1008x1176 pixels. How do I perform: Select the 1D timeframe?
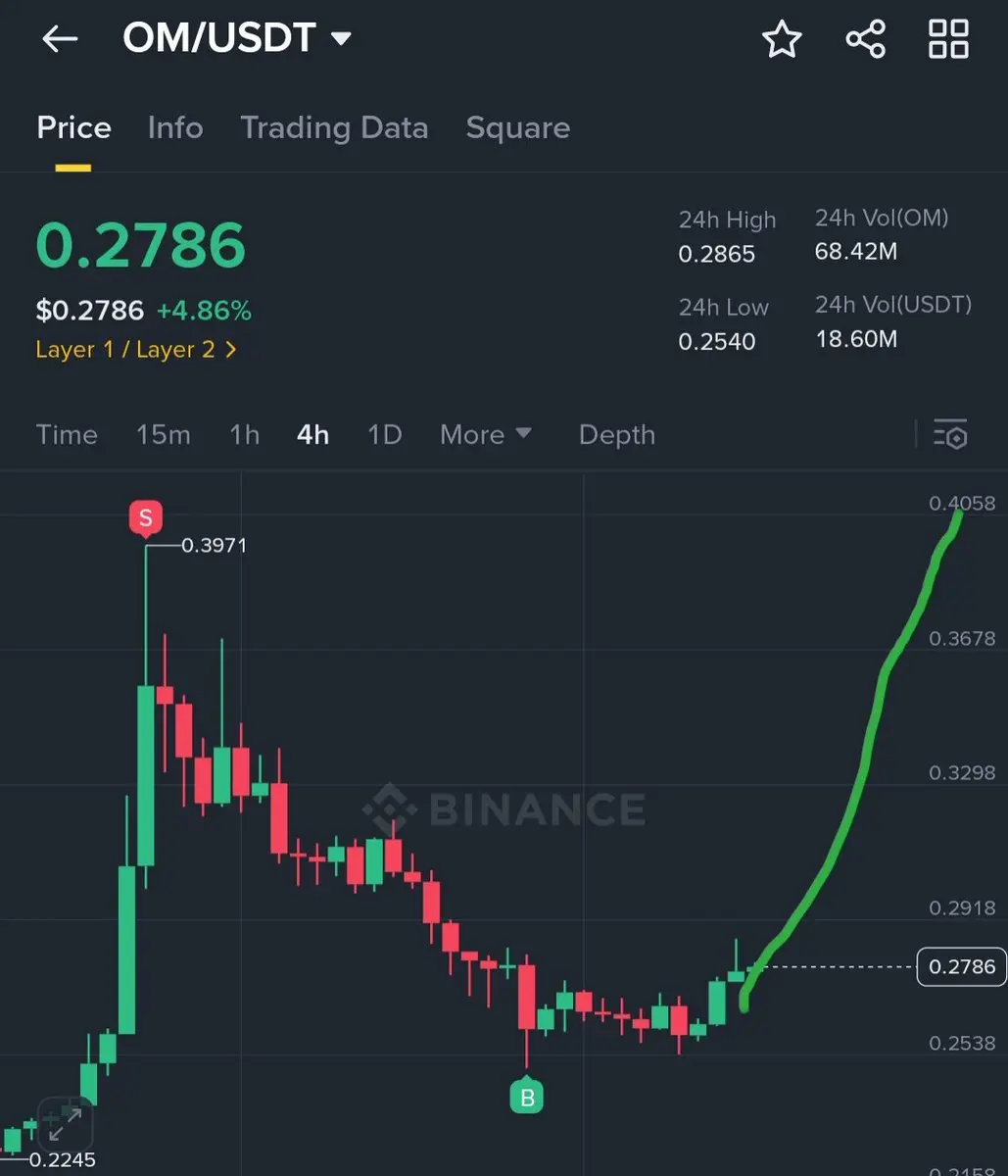pyautogui.click(x=384, y=434)
